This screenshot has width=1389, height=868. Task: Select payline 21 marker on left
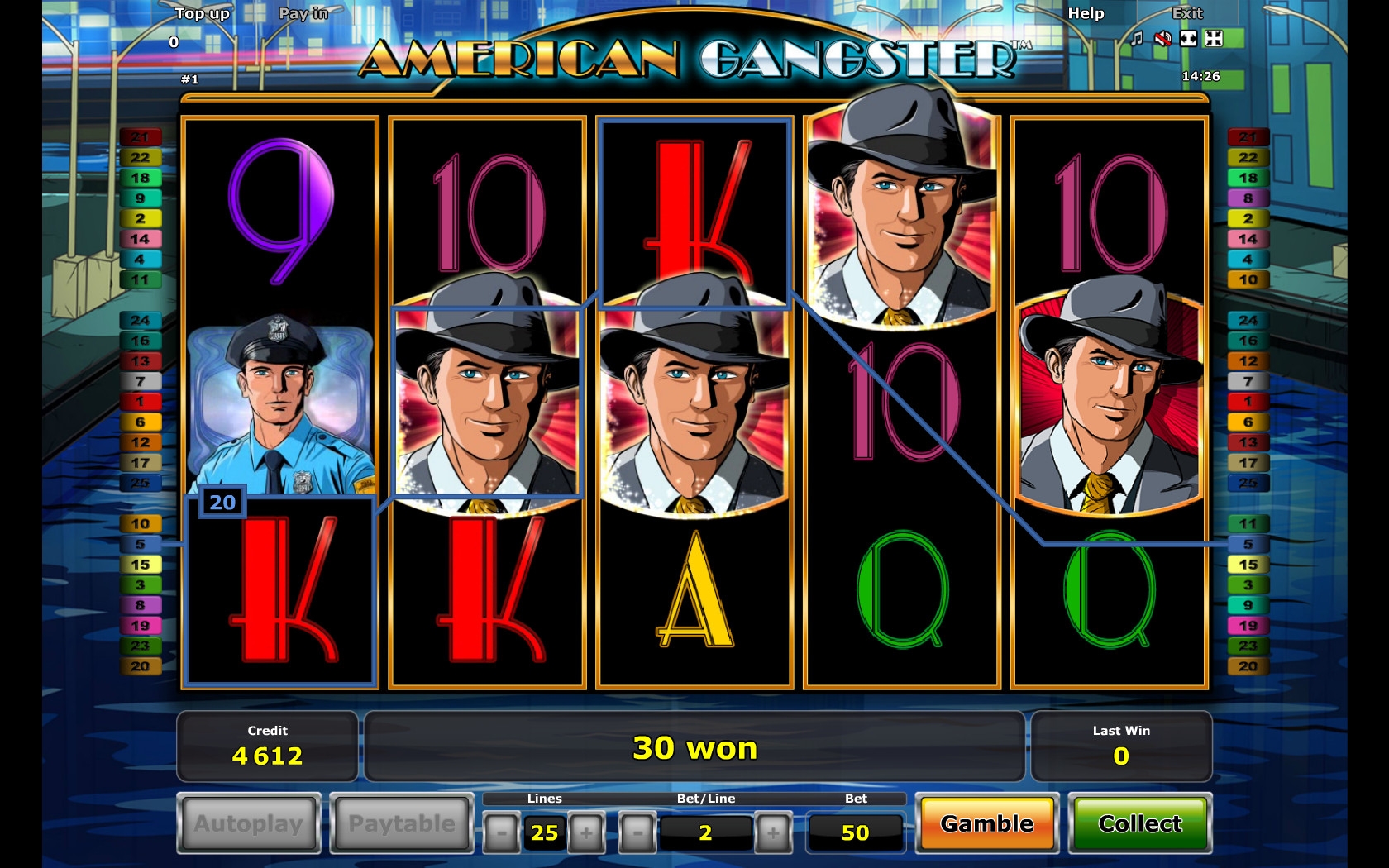[x=140, y=137]
